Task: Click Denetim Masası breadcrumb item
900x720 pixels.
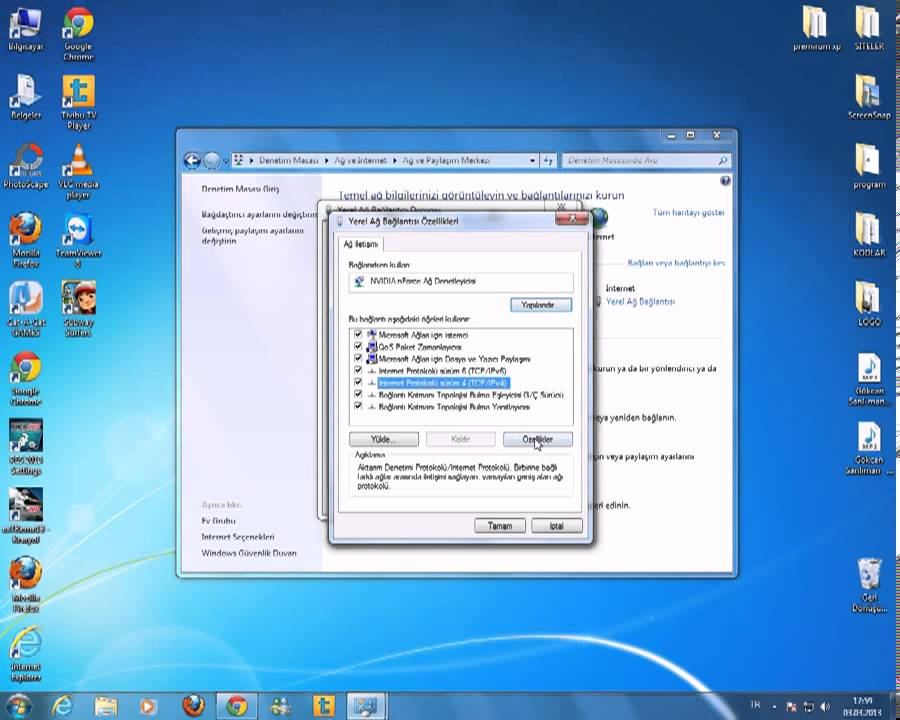Action: [x=288, y=160]
